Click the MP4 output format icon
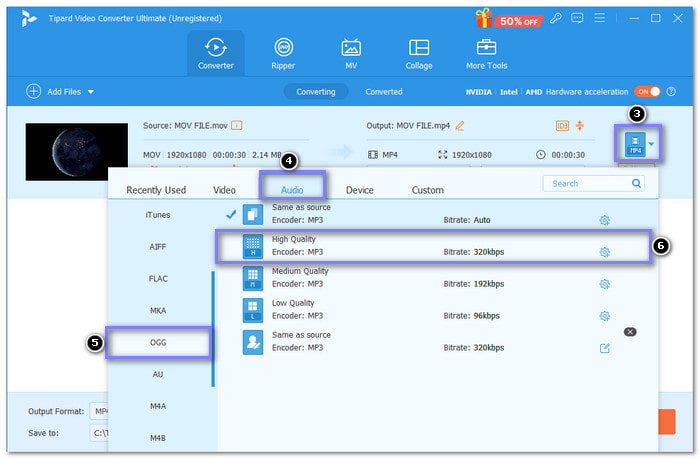This screenshot has height=459, width=700. pyautogui.click(x=635, y=144)
